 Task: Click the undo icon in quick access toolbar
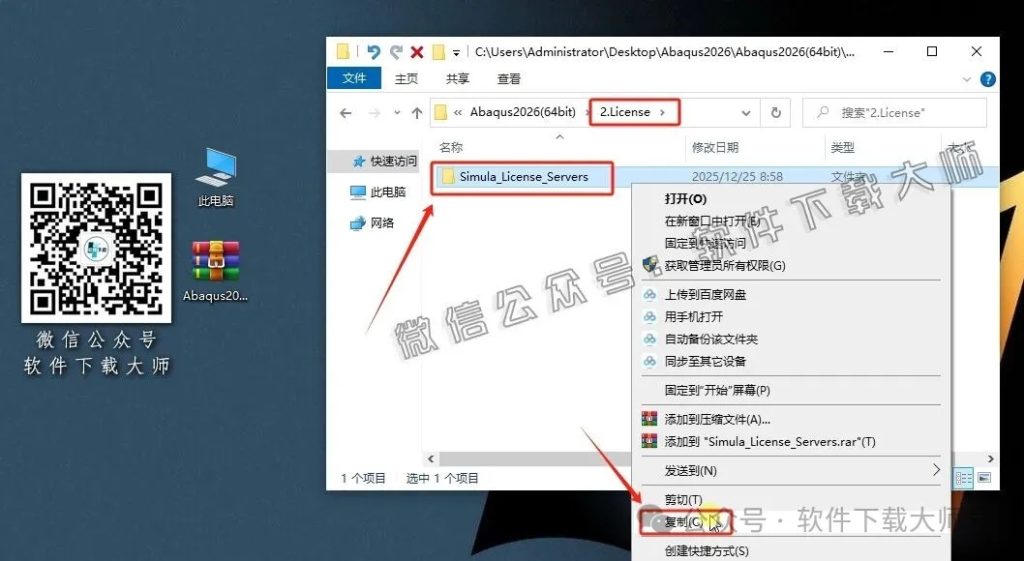click(374, 52)
